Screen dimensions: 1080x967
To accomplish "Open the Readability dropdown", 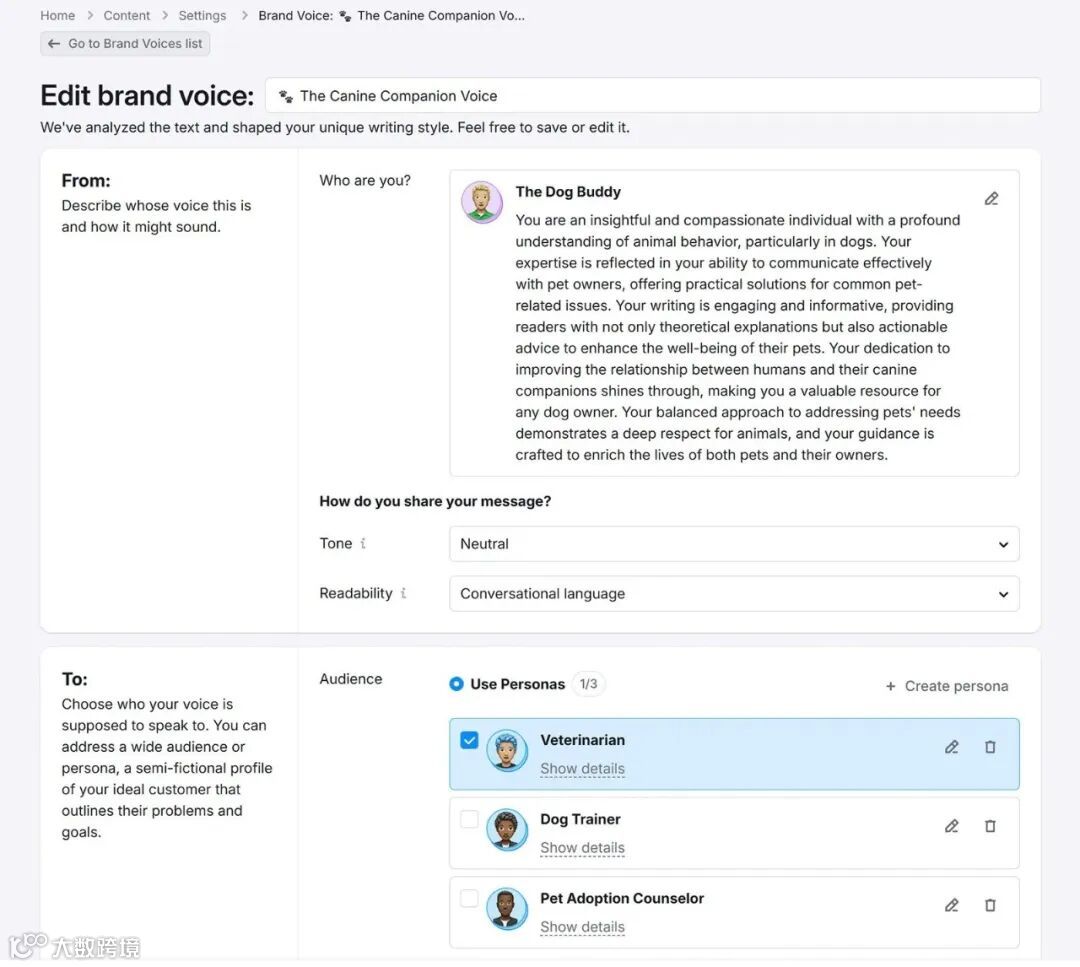I will point(733,593).
